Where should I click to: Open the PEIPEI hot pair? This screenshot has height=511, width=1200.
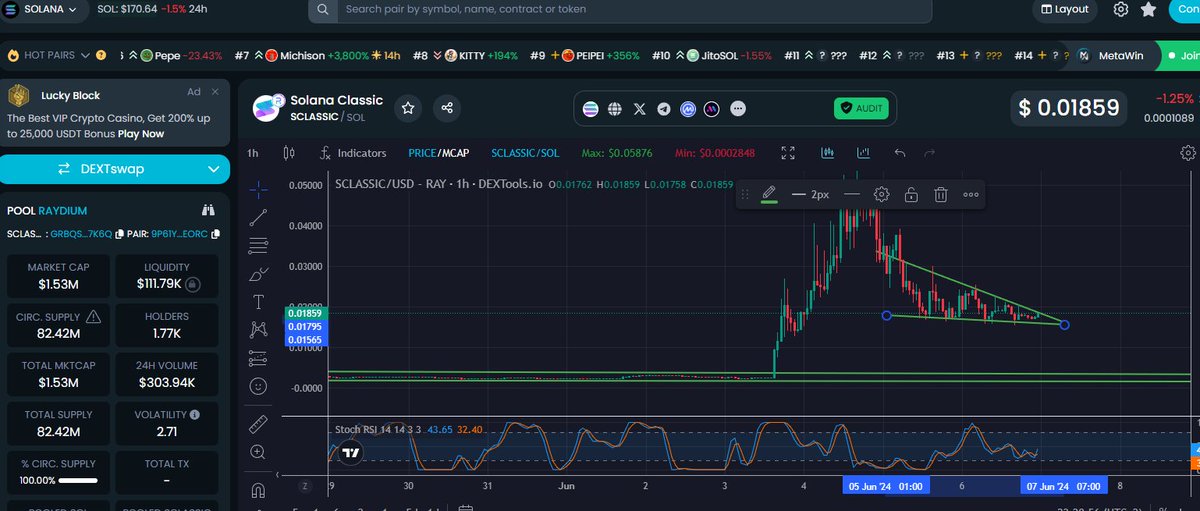[x=585, y=55]
